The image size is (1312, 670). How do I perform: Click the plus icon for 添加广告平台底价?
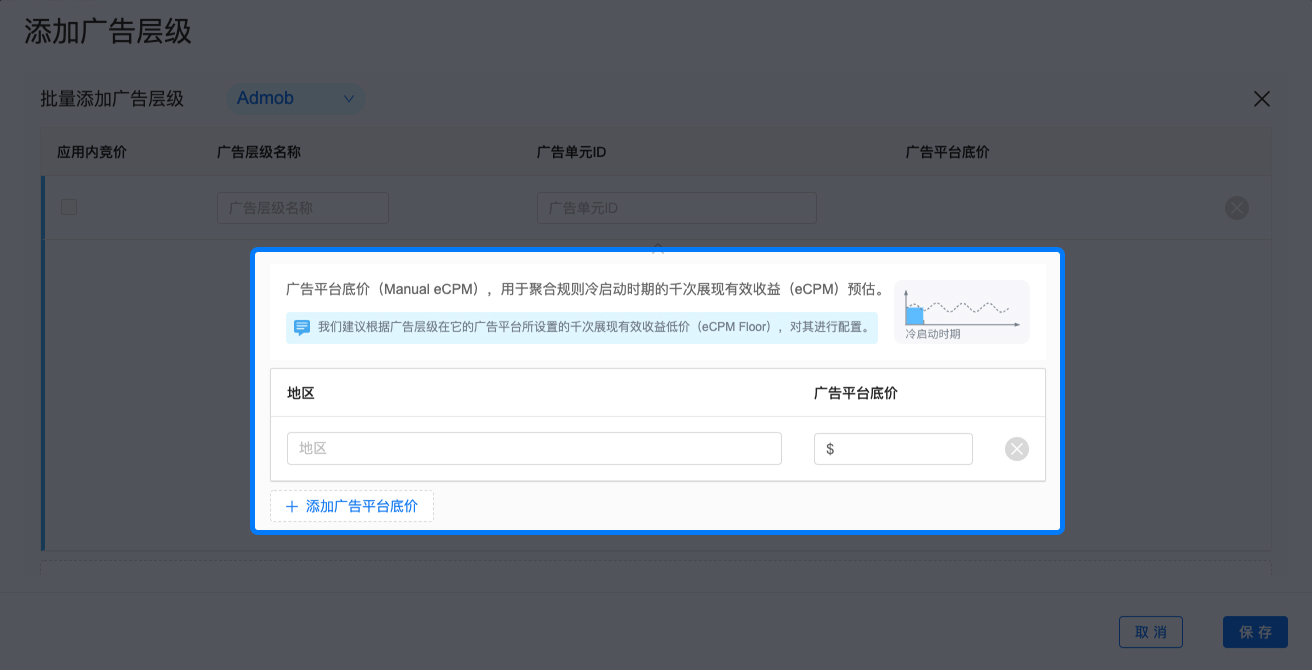(x=292, y=507)
